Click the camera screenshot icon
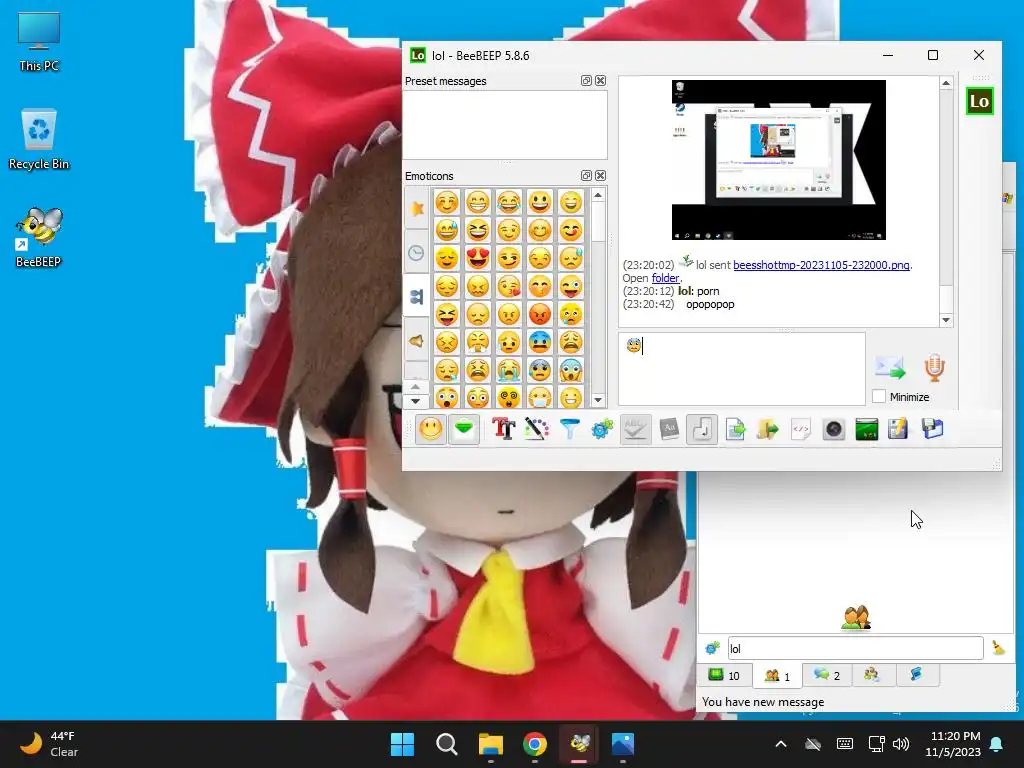Image resolution: width=1024 pixels, height=768 pixels. coord(834,429)
